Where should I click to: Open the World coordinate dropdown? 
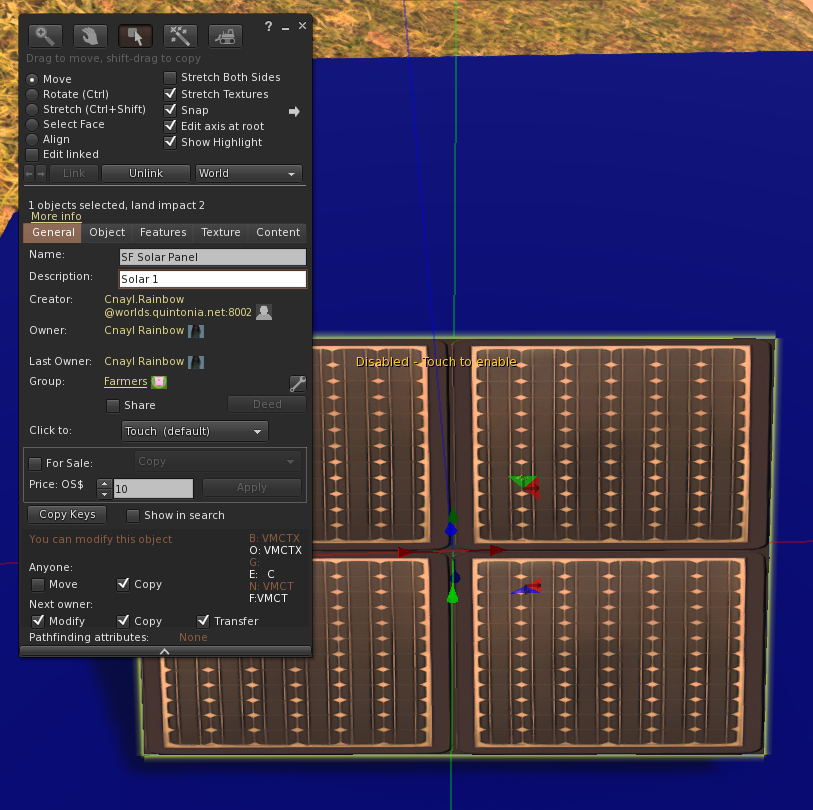tap(249, 173)
